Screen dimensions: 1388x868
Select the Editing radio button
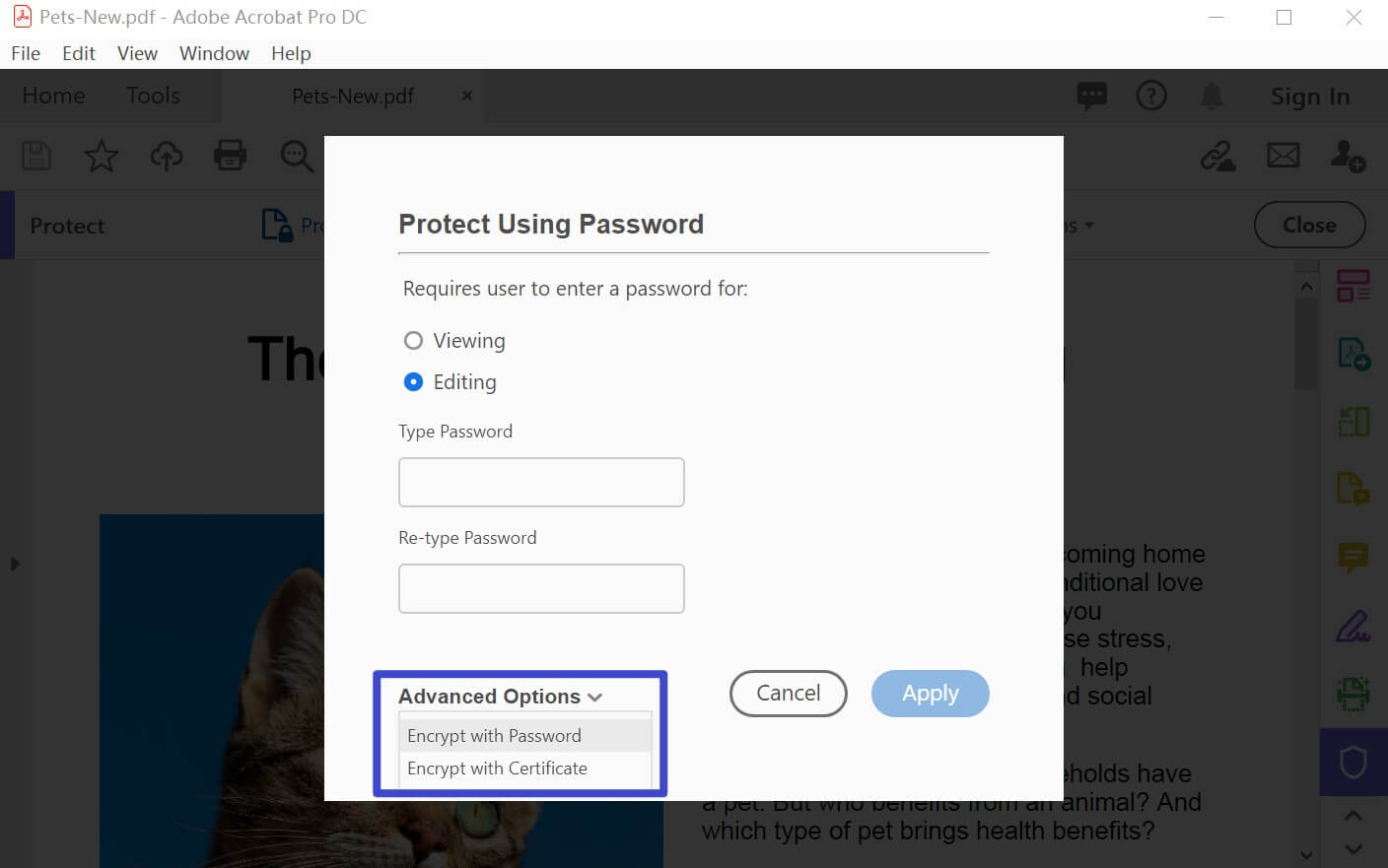(x=413, y=382)
